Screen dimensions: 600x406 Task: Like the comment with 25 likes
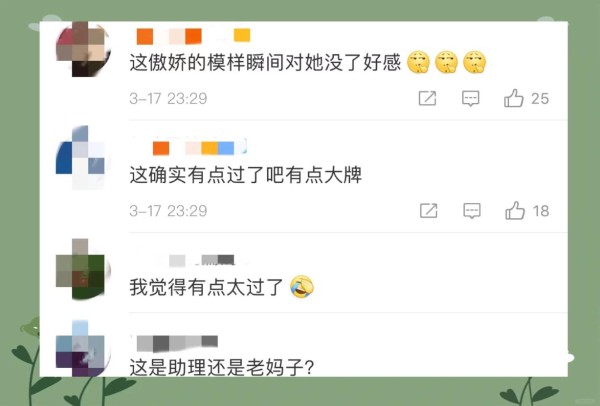[514, 98]
